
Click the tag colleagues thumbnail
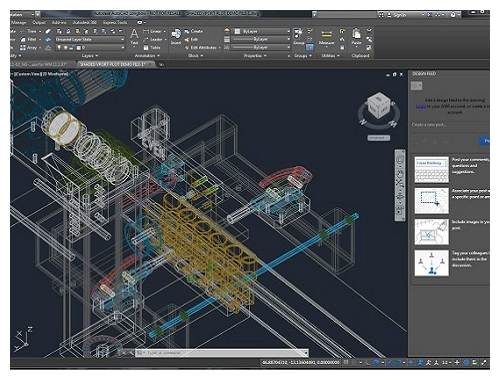(432, 263)
